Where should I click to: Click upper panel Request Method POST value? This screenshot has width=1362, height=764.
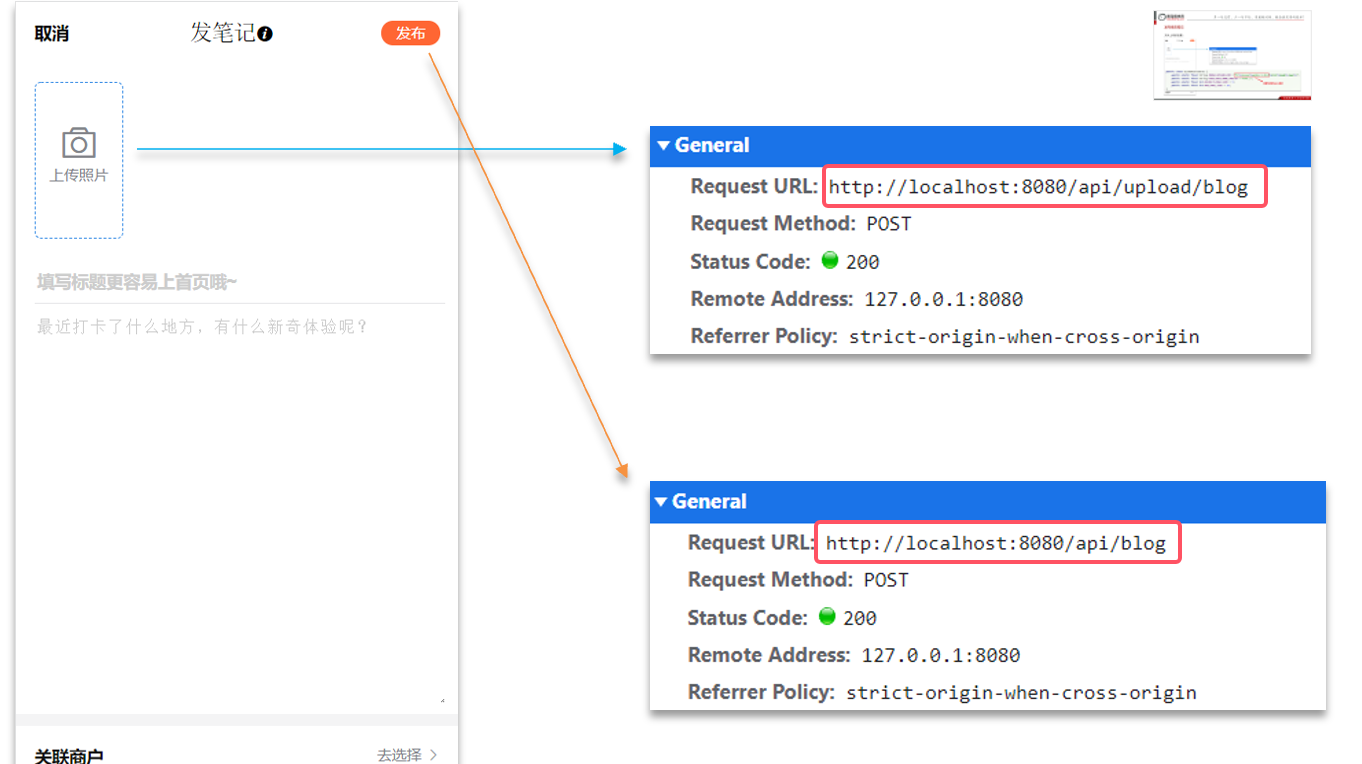(889, 224)
